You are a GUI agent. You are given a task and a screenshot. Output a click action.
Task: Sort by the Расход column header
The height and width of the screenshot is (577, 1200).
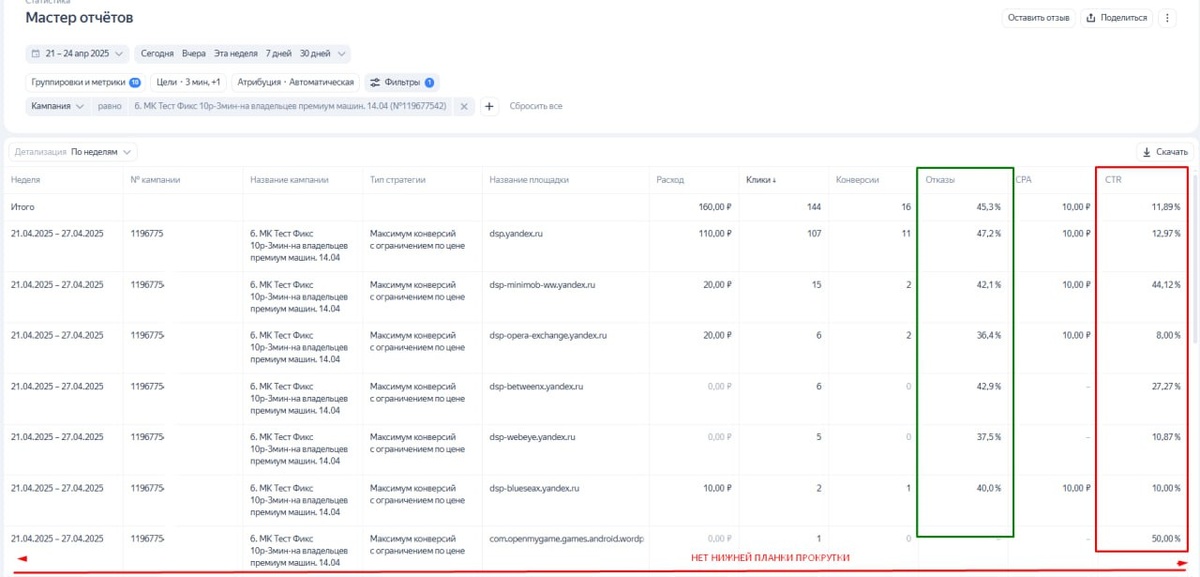(x=671, y=180)
